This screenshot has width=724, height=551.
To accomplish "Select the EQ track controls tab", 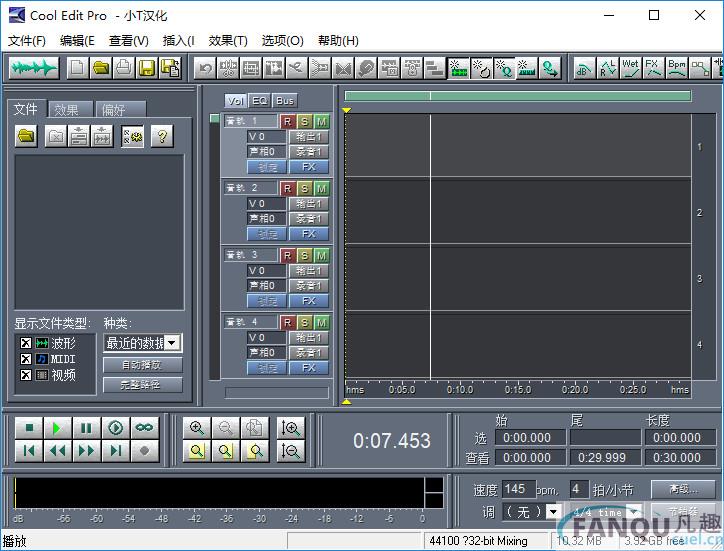I will pos(259,101).
